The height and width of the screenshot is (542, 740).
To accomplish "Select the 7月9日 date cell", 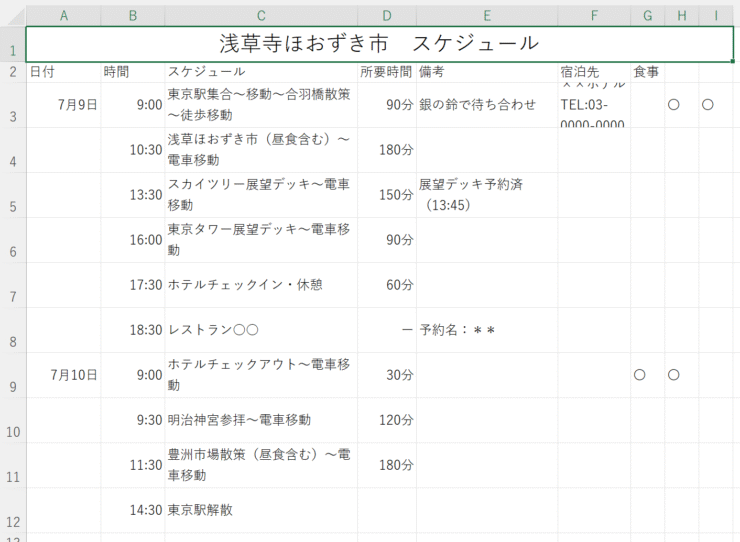I will (x=64, y=105).
